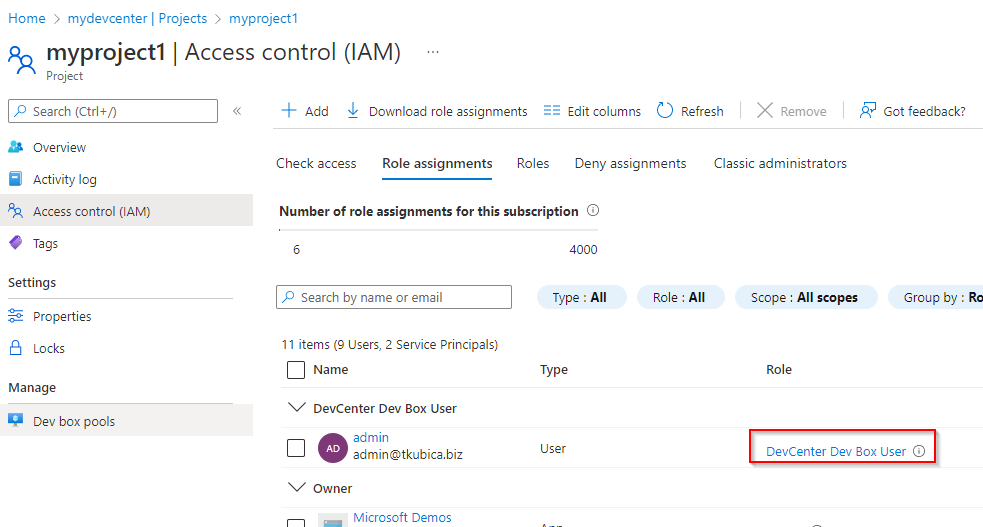
Task: Toggle the select-all checkbox next to Name
Action: pyautogui.click(x=296, y=370)
